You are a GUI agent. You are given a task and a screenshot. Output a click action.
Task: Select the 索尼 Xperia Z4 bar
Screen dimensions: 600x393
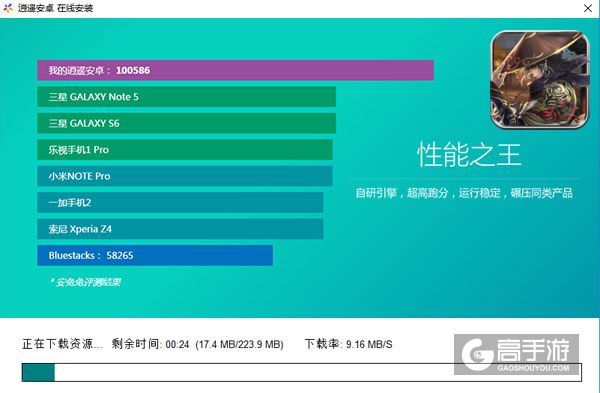180,229
